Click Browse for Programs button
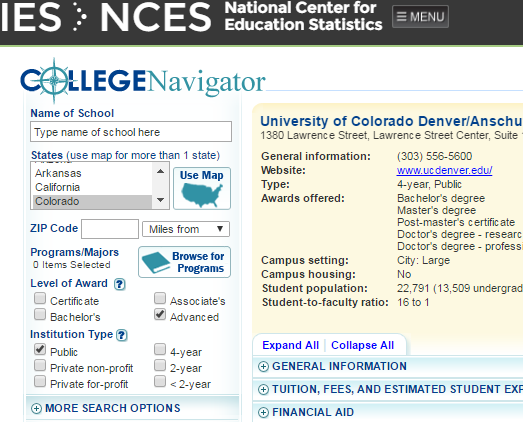This screenshot has height=422, width=523. (x=184, y=262)
